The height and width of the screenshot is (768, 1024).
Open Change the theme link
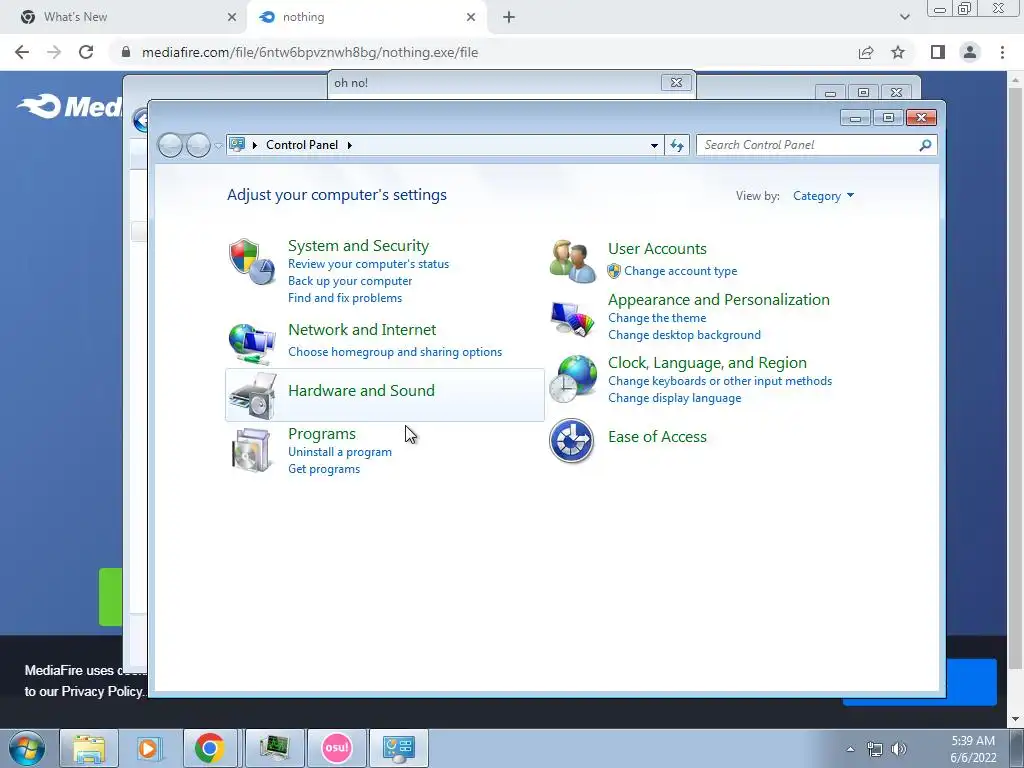point(657,318)
